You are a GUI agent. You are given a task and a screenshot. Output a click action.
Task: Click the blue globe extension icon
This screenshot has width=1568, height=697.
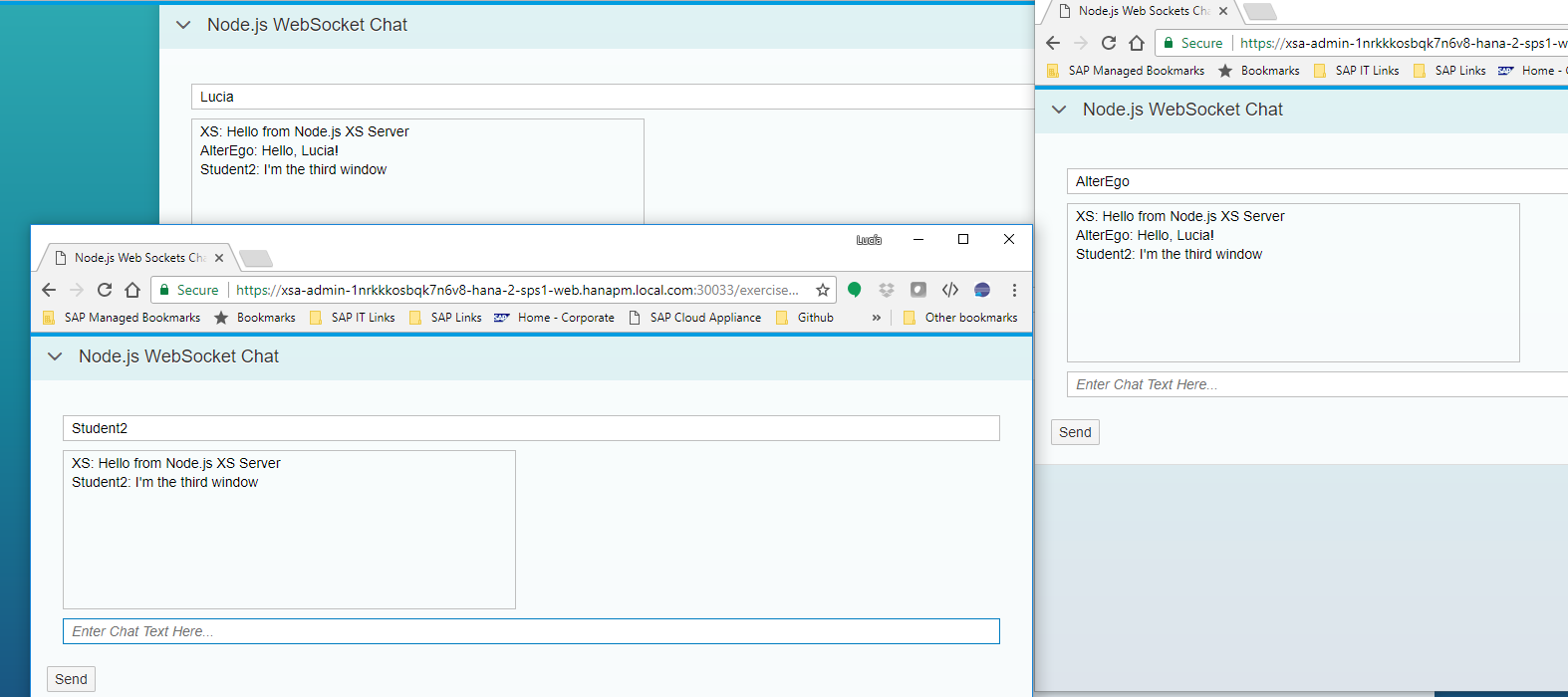pyautogui.click(x=982, y=290)
